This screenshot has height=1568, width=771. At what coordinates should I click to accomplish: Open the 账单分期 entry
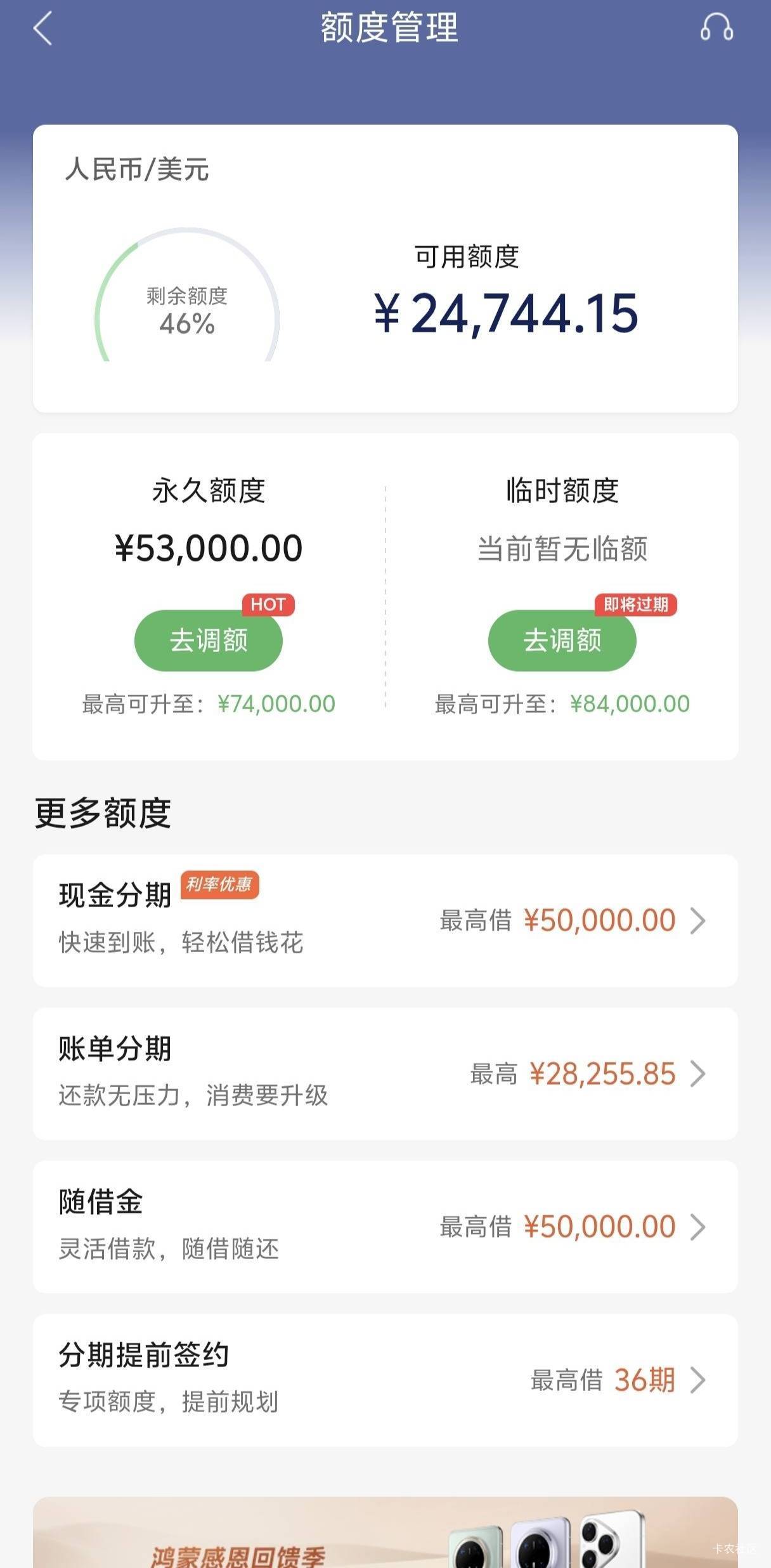point(254,1074)
